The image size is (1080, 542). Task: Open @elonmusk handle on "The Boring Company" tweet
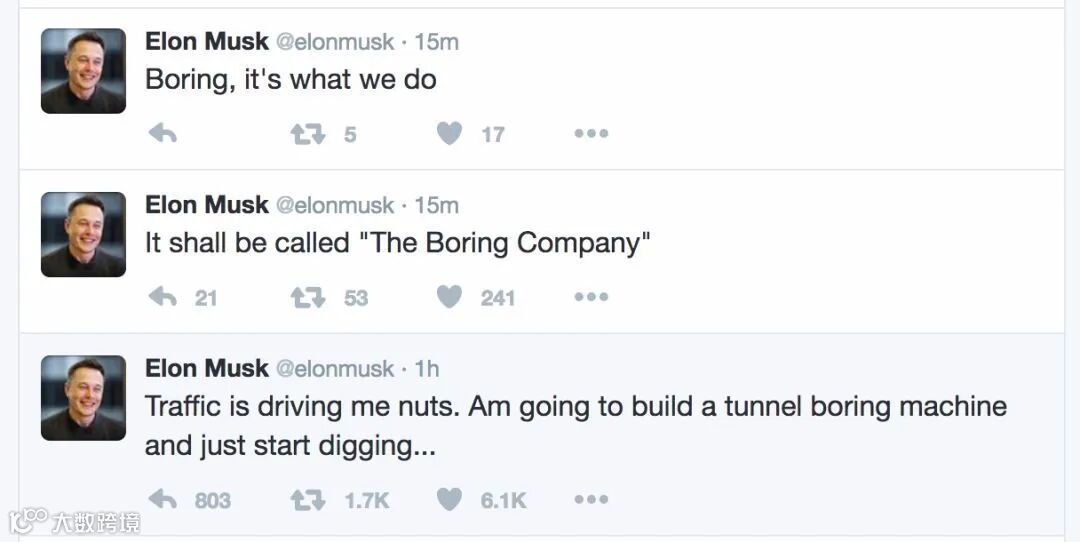coord(335,205)
